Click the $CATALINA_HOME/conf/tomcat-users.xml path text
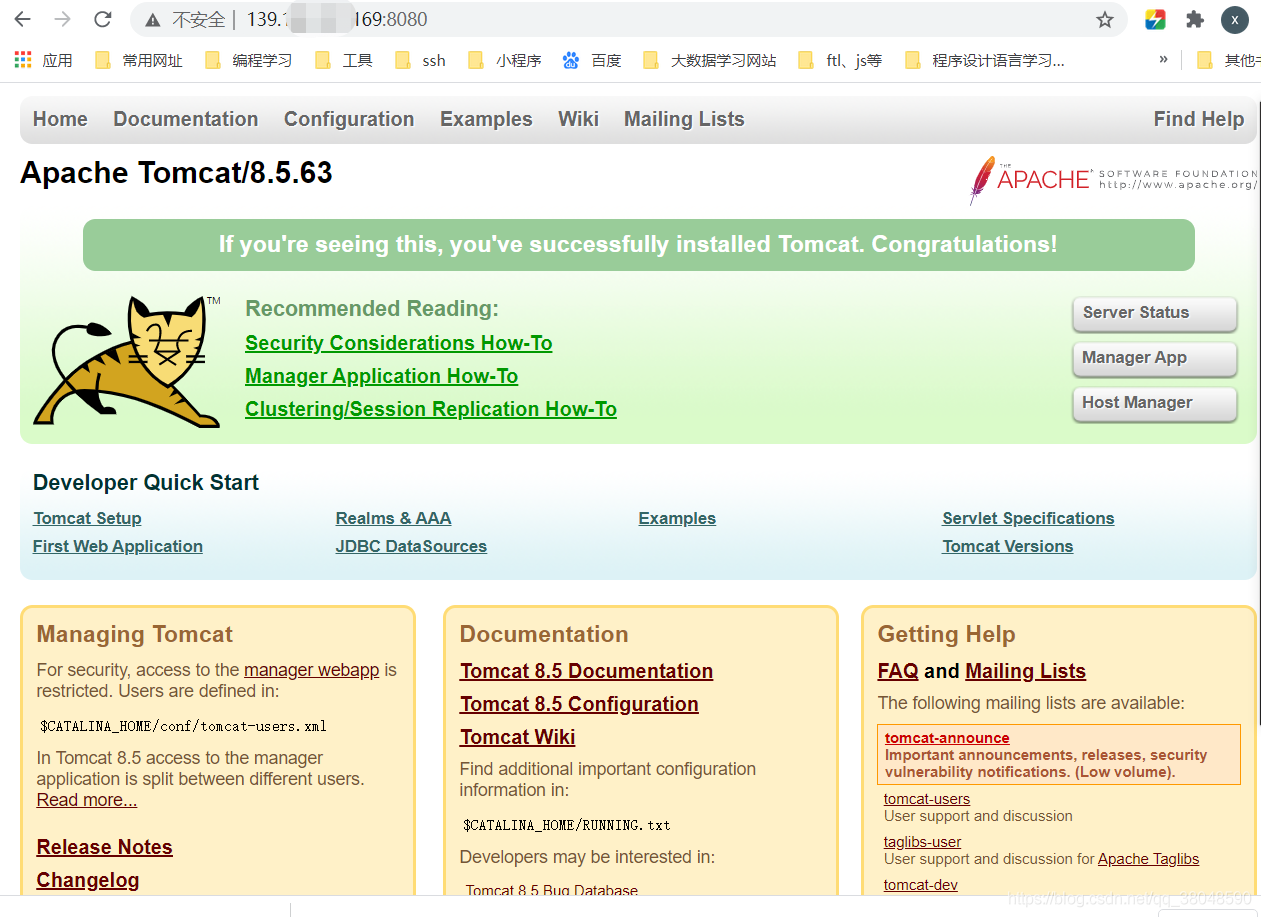The width and height of the screenshot is (1261, 917). (183, 726)
